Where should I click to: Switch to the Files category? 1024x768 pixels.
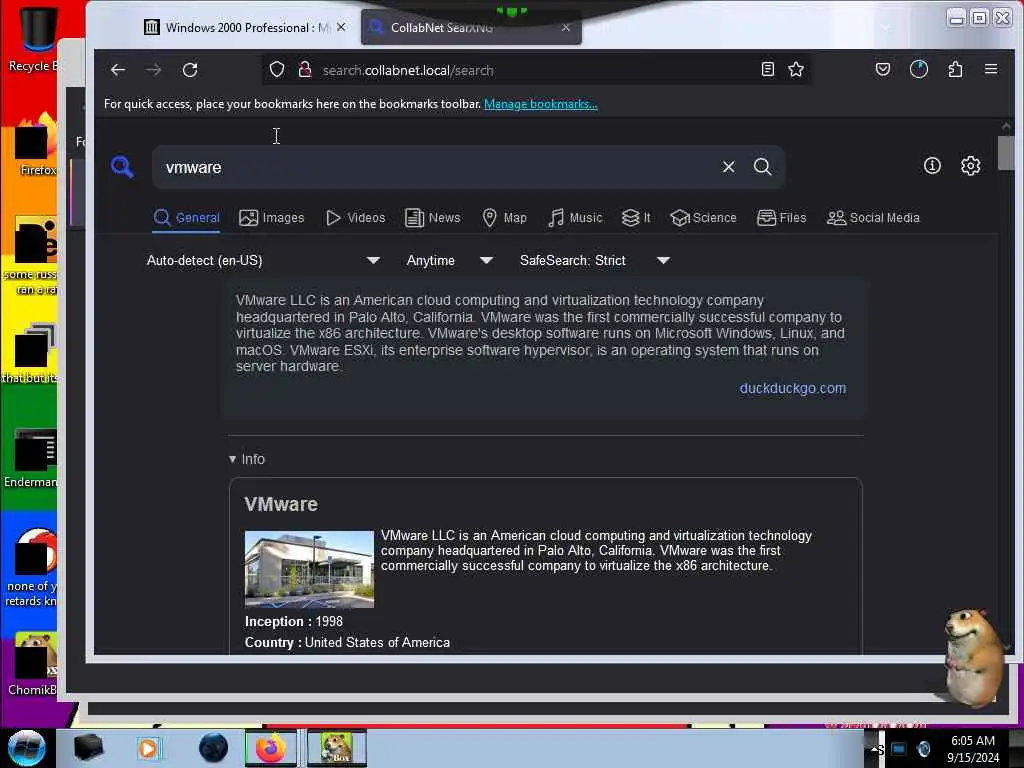782,218
